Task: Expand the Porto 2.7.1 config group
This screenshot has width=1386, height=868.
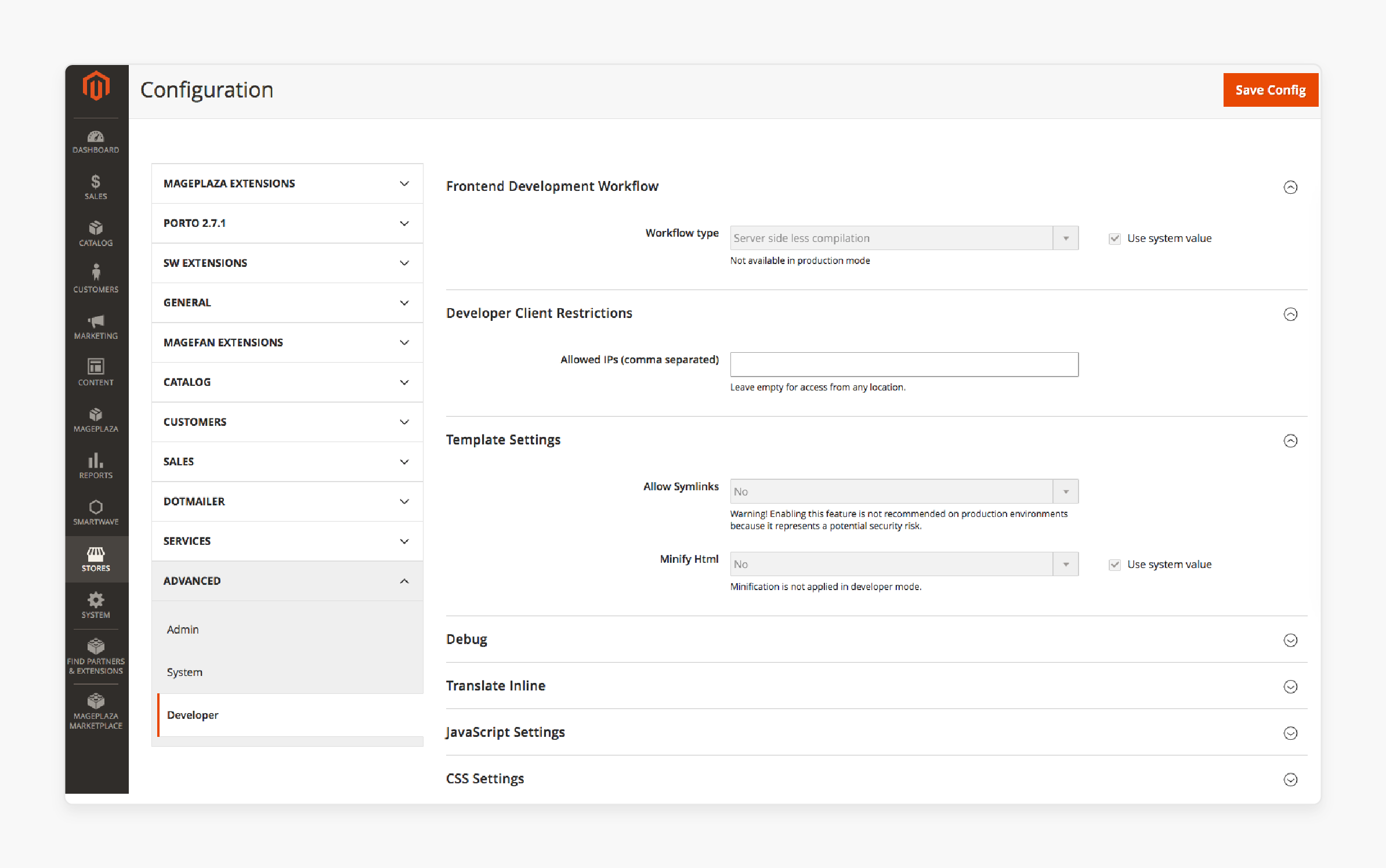Action: tap(287, 223)
